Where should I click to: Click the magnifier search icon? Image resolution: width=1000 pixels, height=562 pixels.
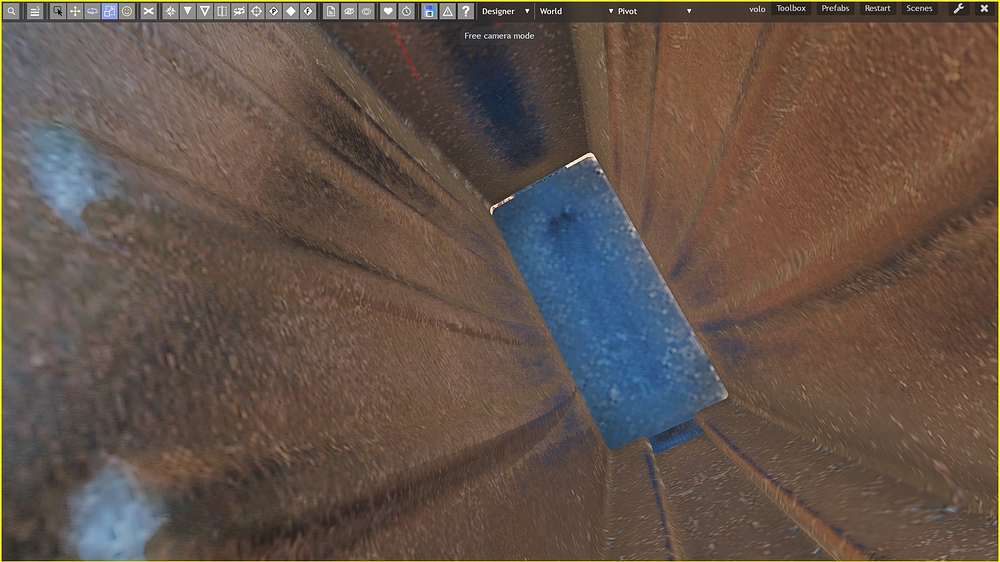coord(12,11)
